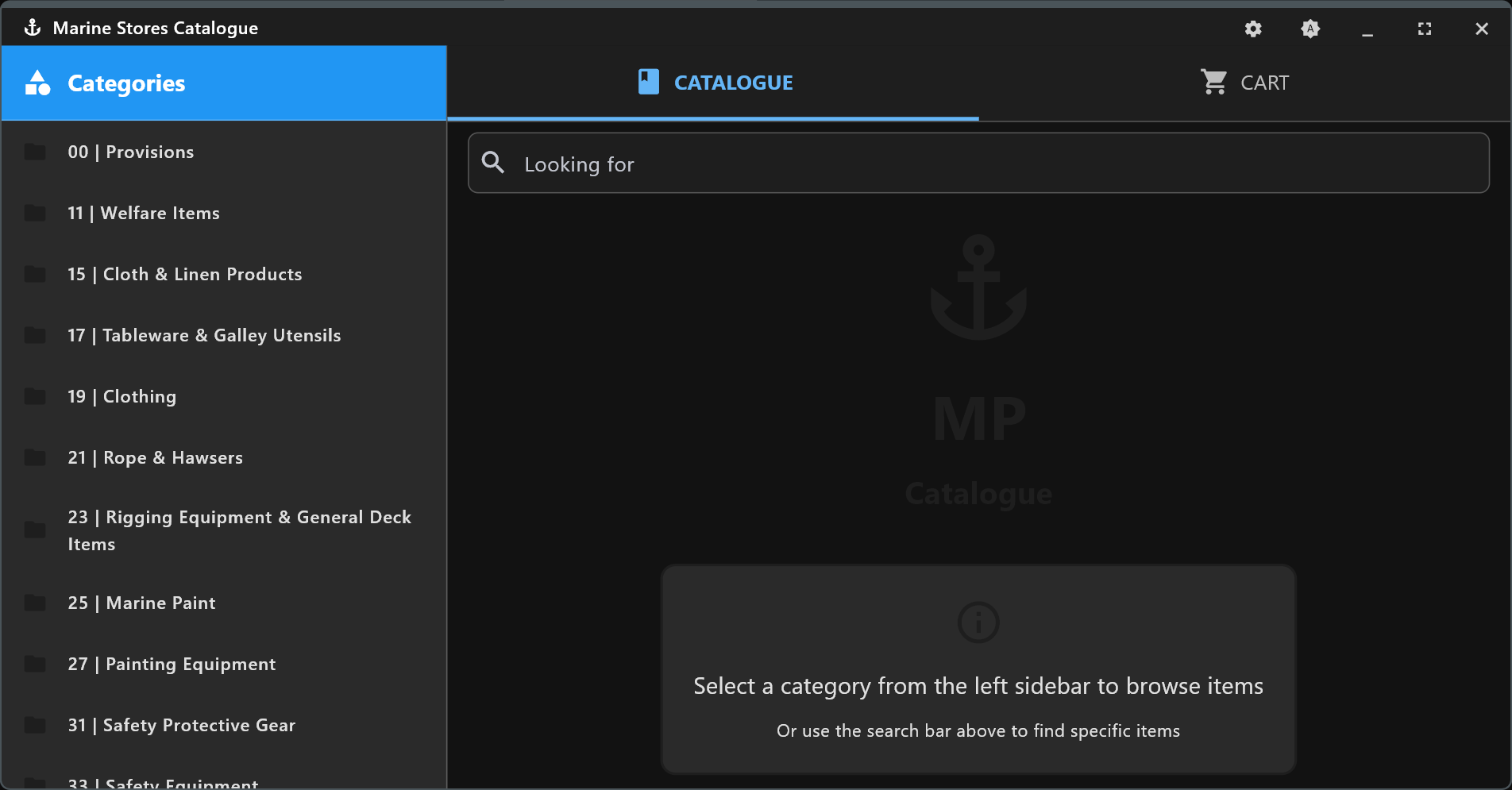
Task: Click folder icon beside Marine Paint
Action: pos(35,603)
